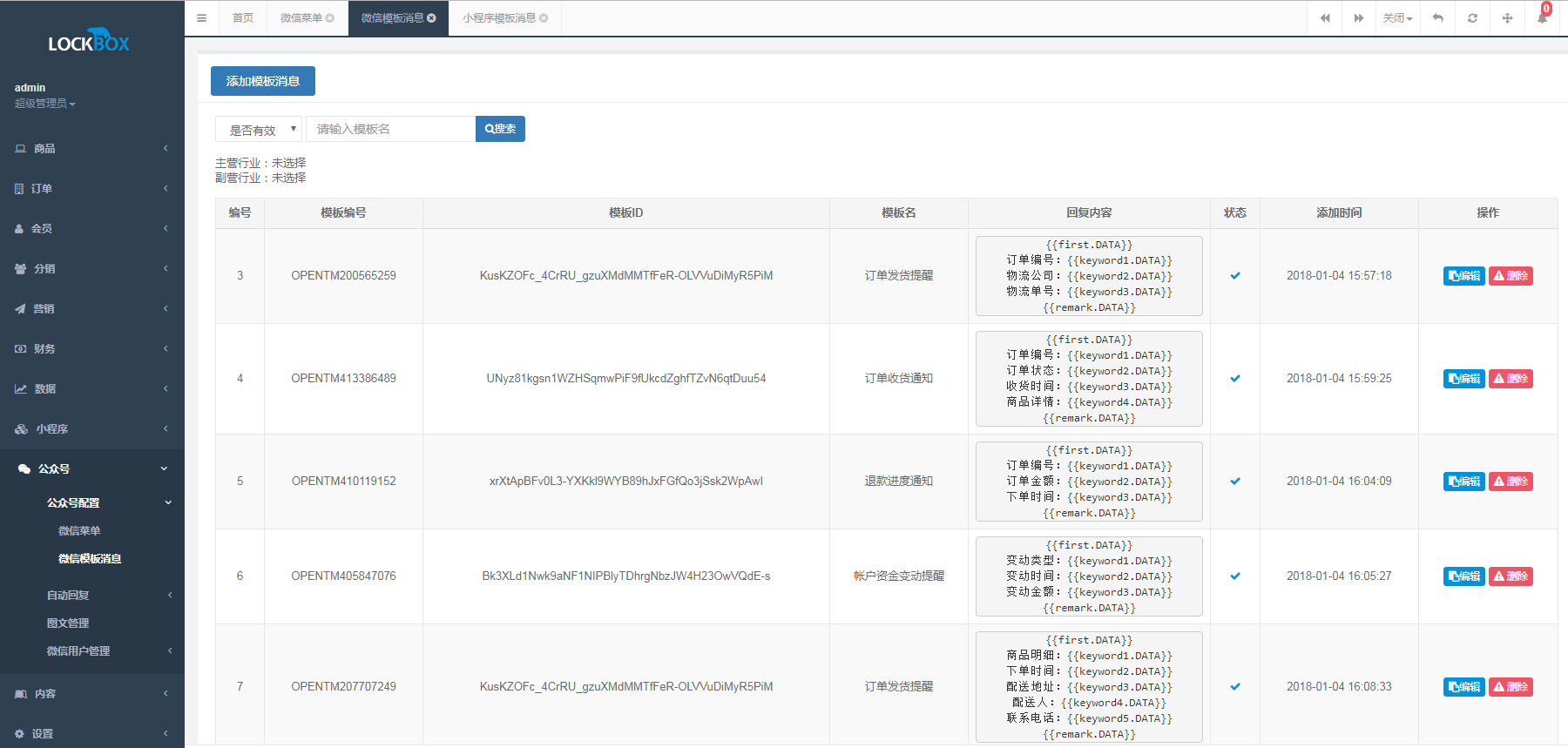Click the 搜索 search button
This screenshot has height=748, width=1568.
500,129
